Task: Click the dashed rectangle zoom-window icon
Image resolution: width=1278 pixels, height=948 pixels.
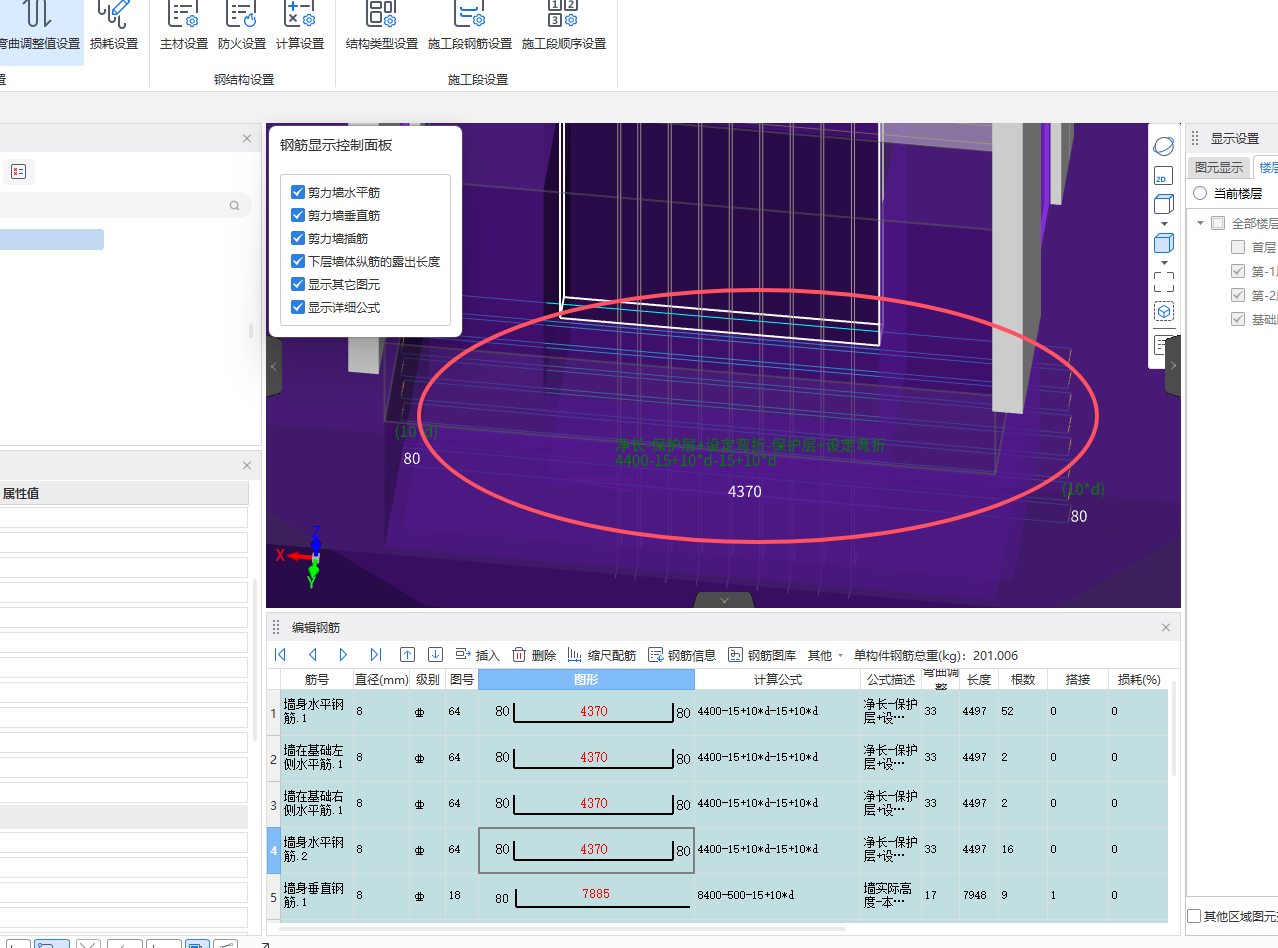Action: point(1163,282)
